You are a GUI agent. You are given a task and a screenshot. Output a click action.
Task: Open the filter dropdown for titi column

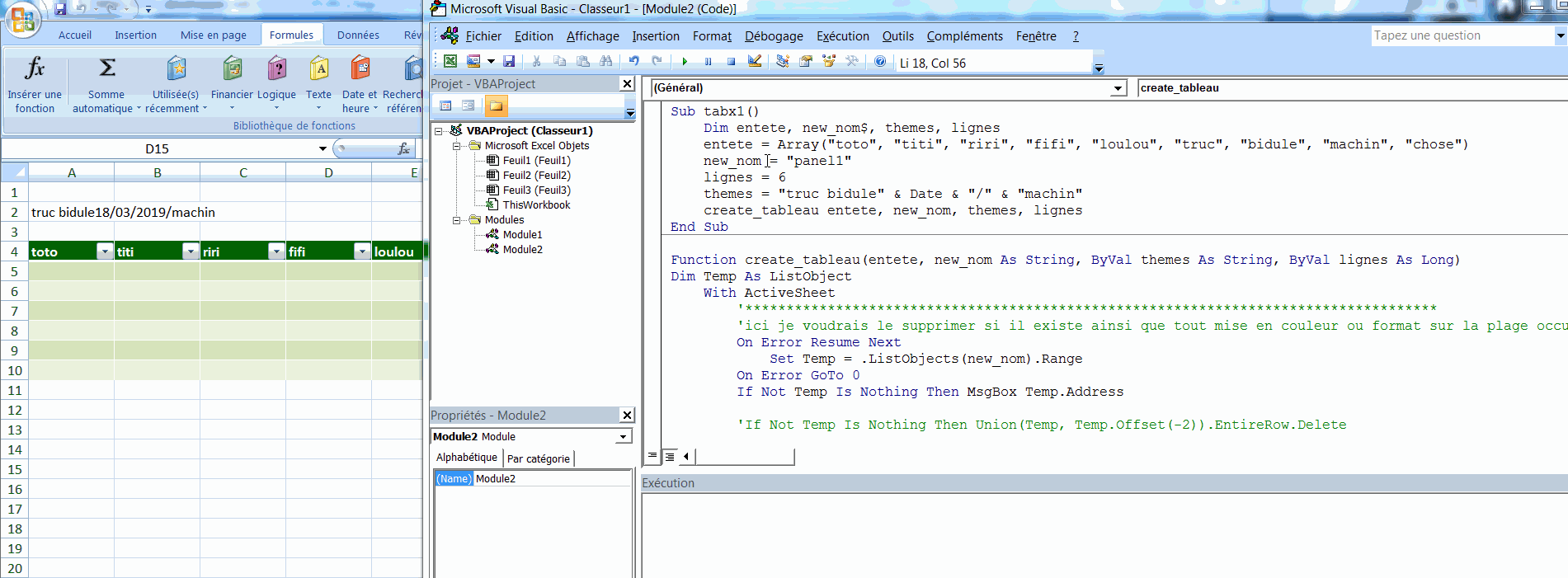191,251
